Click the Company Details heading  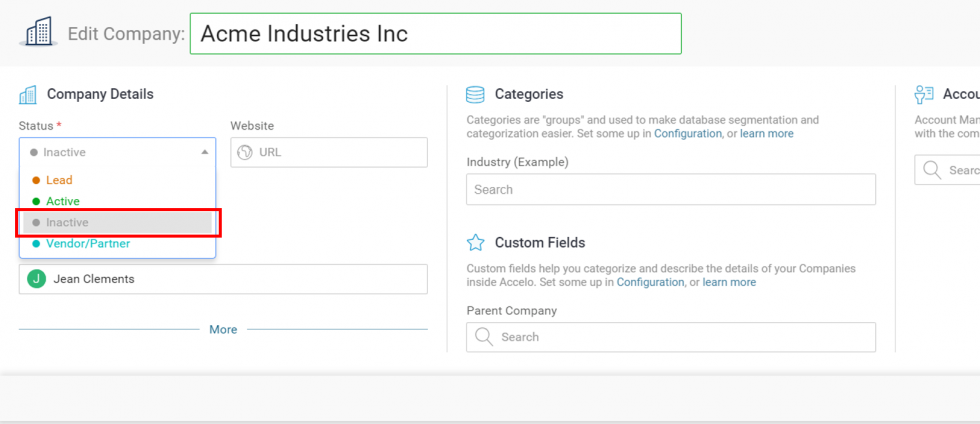click(100, 94)
